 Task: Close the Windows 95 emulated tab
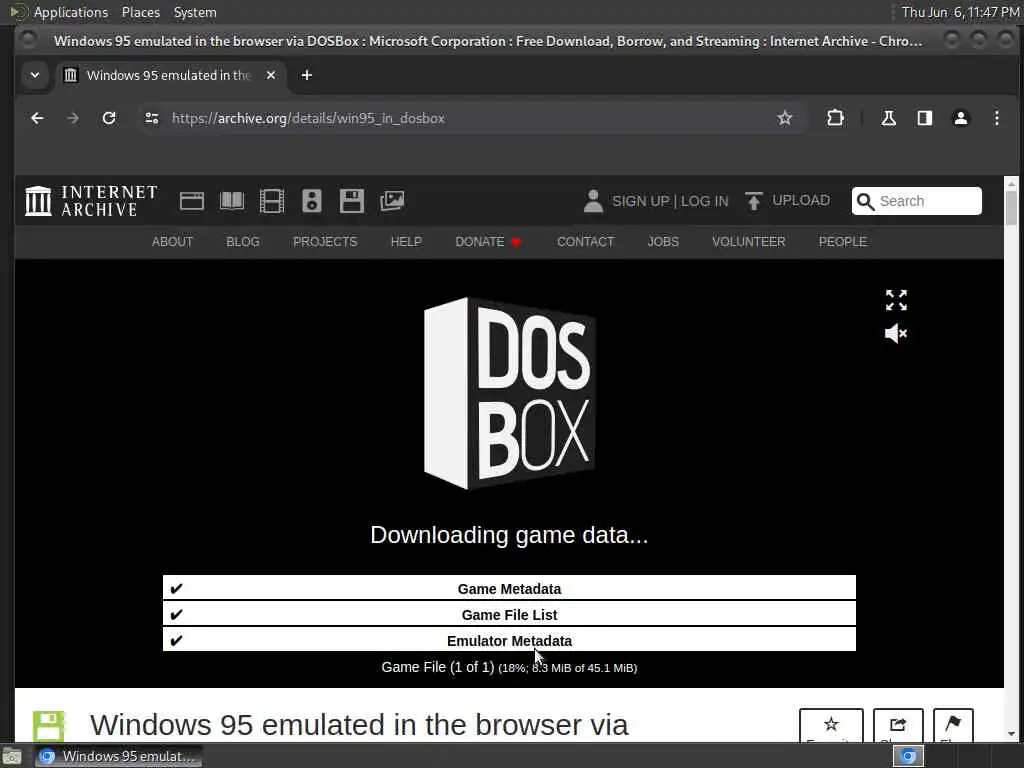coord(270,75)
